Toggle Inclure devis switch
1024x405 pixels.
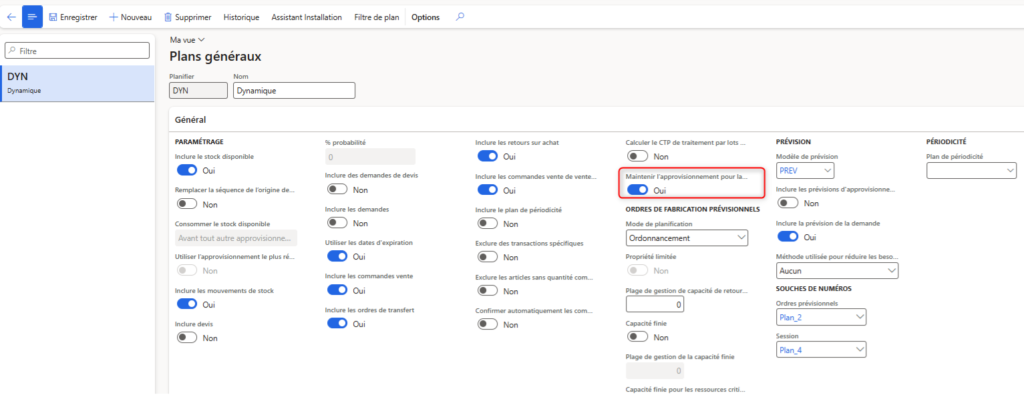click(187, 338)
